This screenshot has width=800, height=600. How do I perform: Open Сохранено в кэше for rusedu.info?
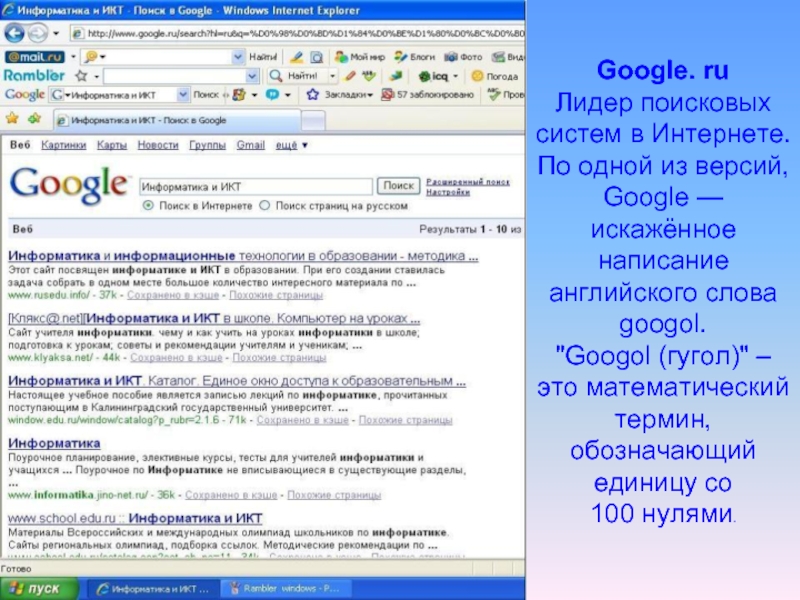tap(173, 295)
